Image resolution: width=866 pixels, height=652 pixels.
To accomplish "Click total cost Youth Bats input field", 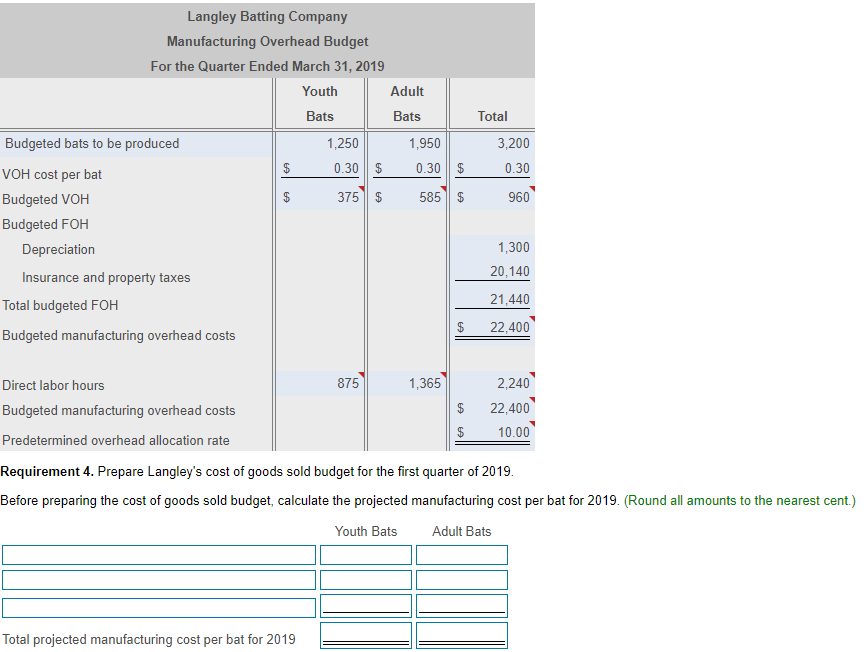I will [366, 635].
